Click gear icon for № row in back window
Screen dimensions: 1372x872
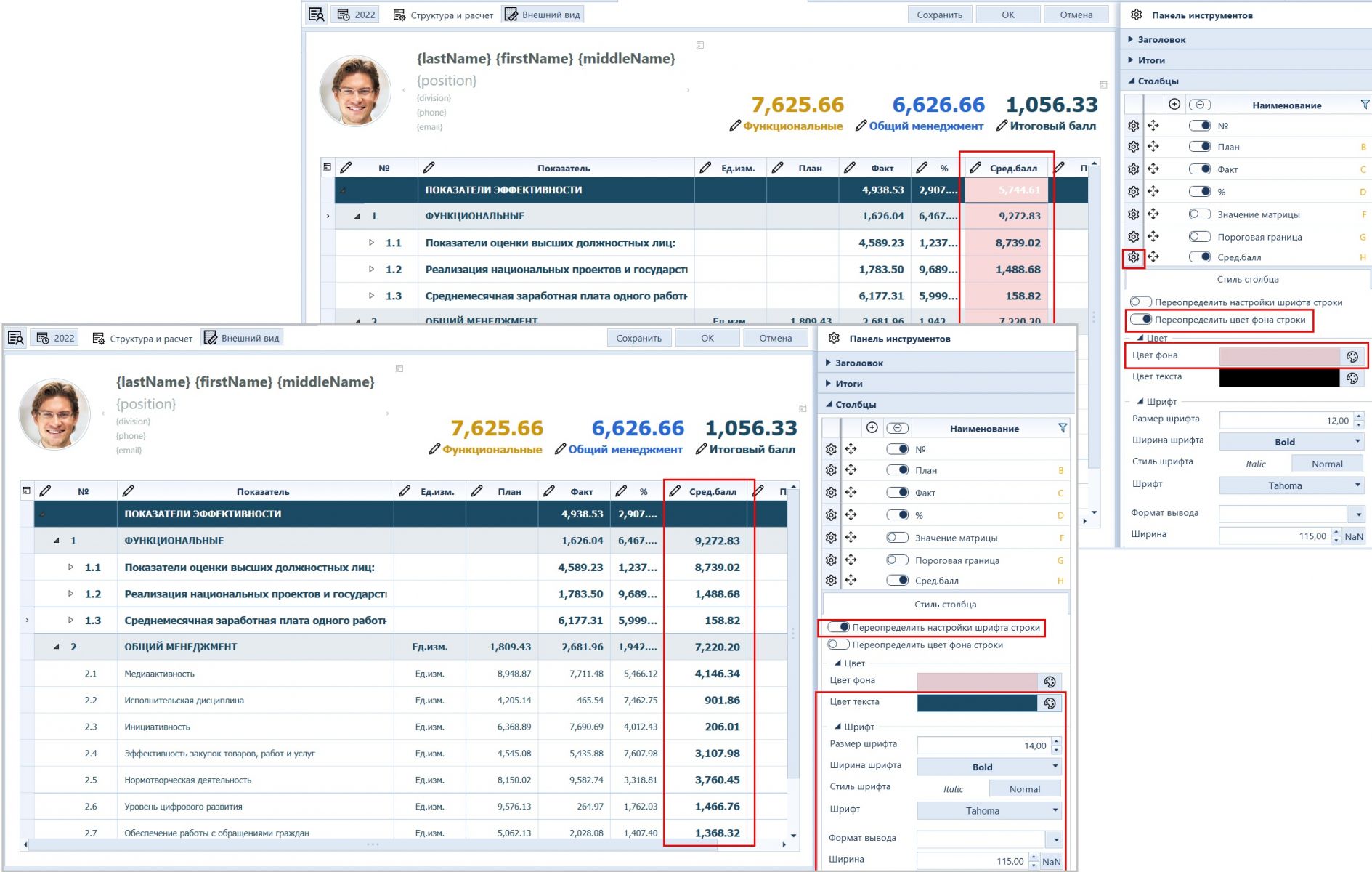[1134, 126]
